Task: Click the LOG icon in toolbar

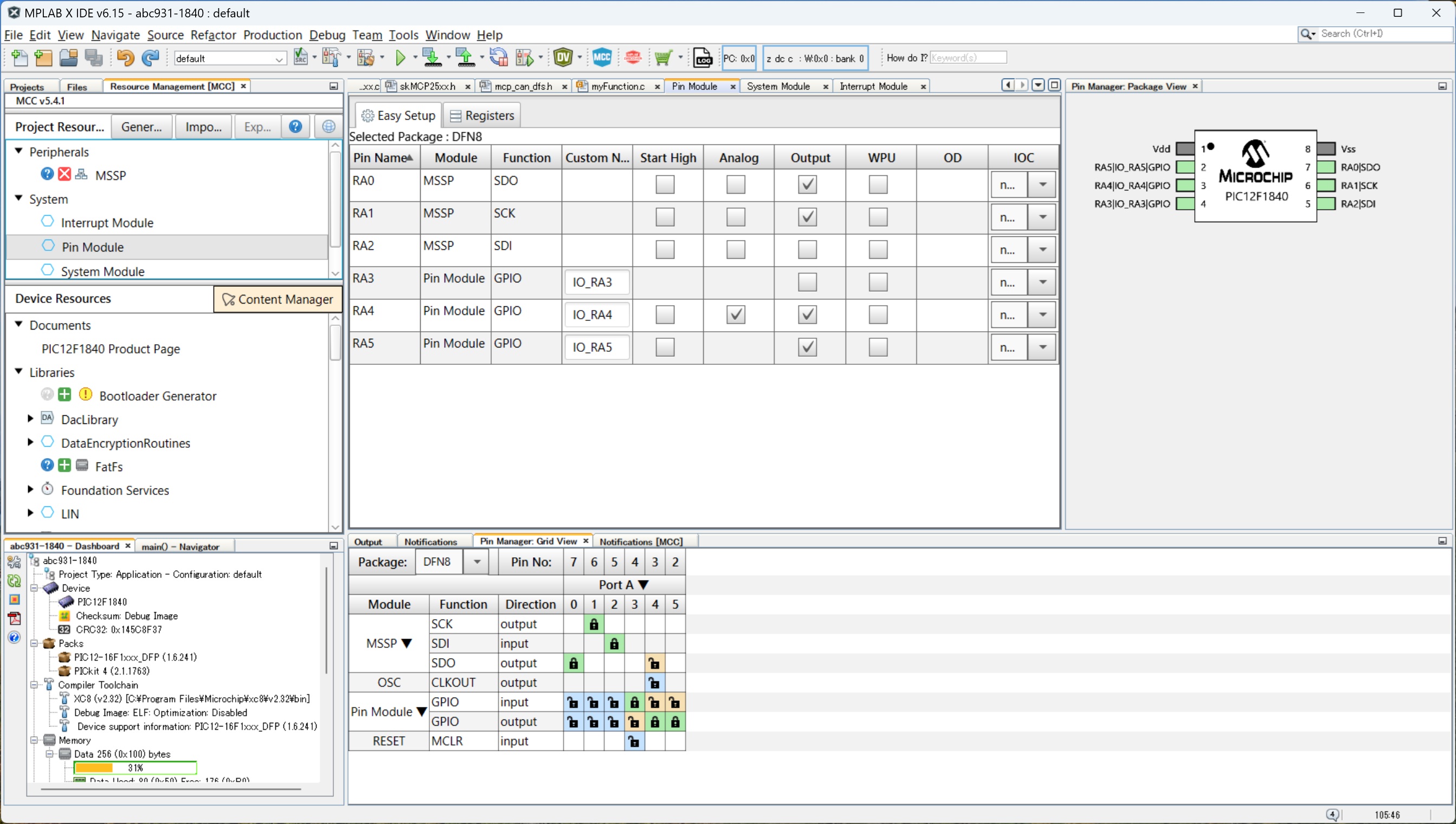Action: tap(703, 57)
